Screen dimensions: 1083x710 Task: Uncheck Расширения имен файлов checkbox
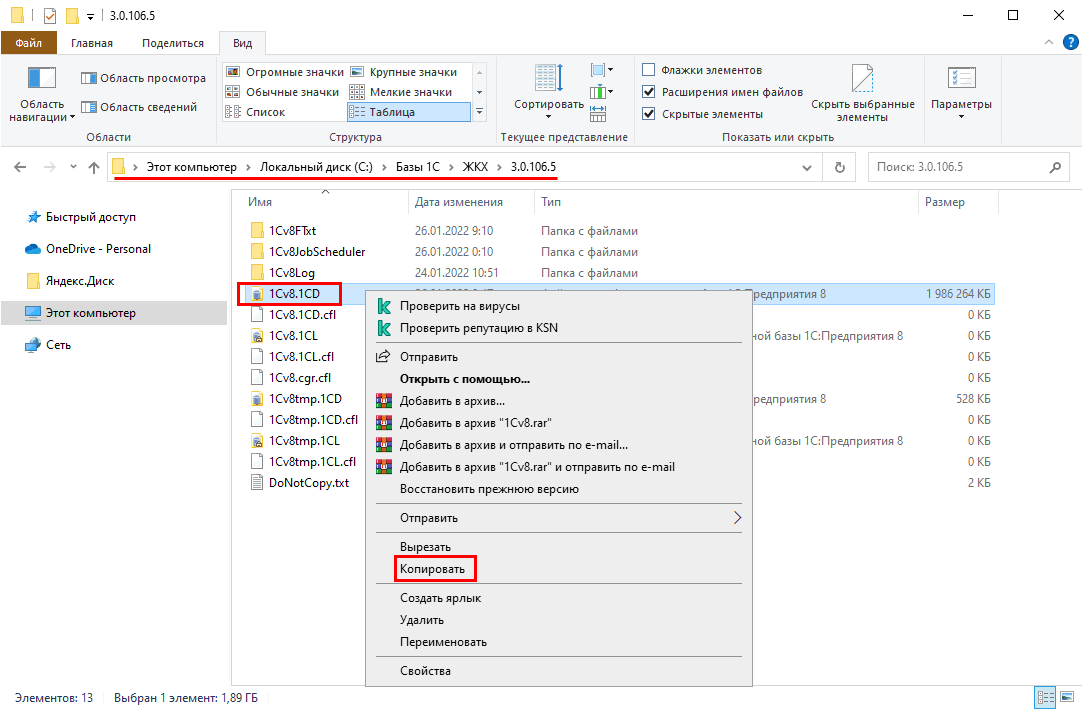[649, 92]
